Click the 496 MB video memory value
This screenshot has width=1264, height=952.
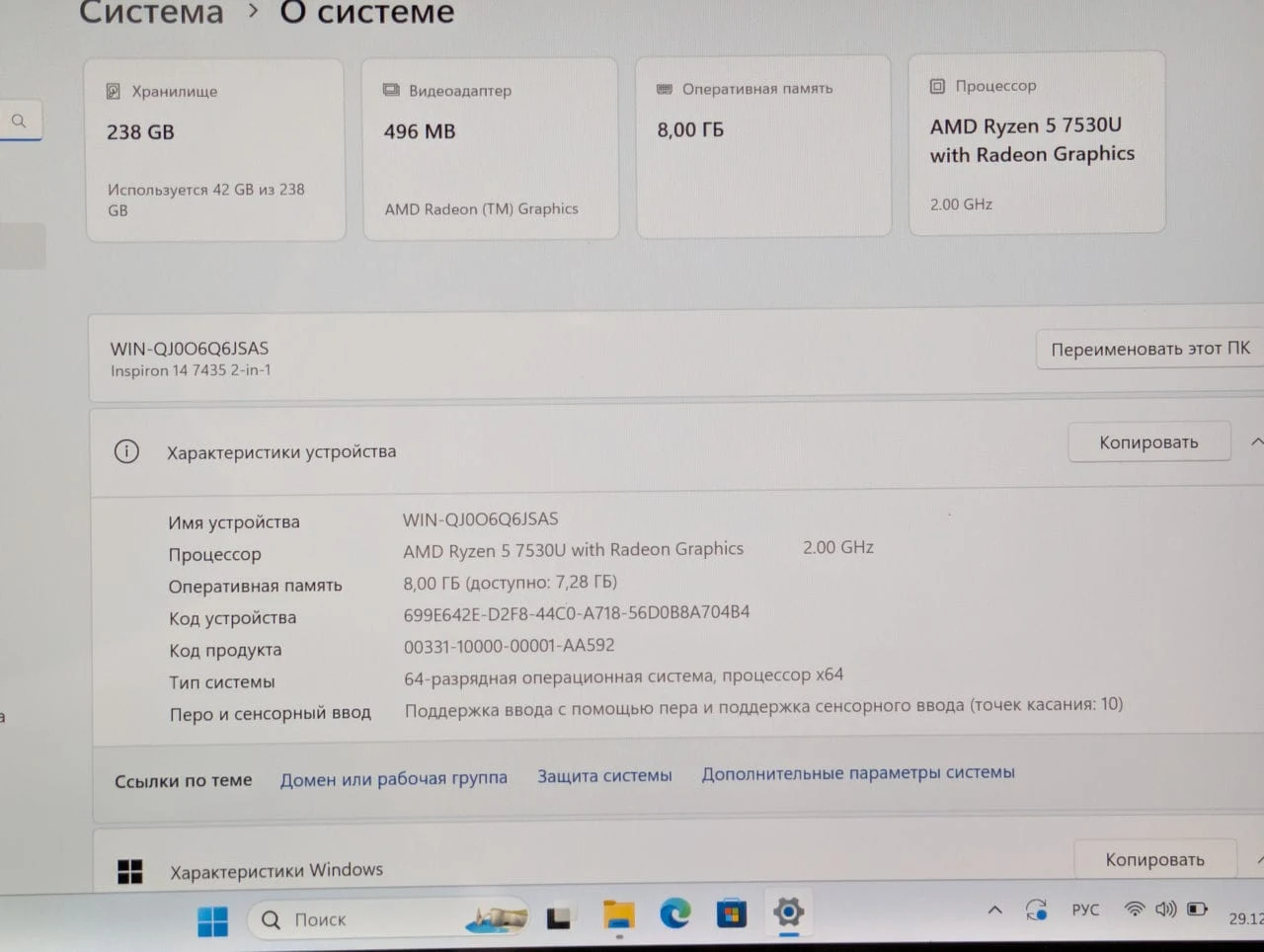pyautogui.click(x=420, y=131)
